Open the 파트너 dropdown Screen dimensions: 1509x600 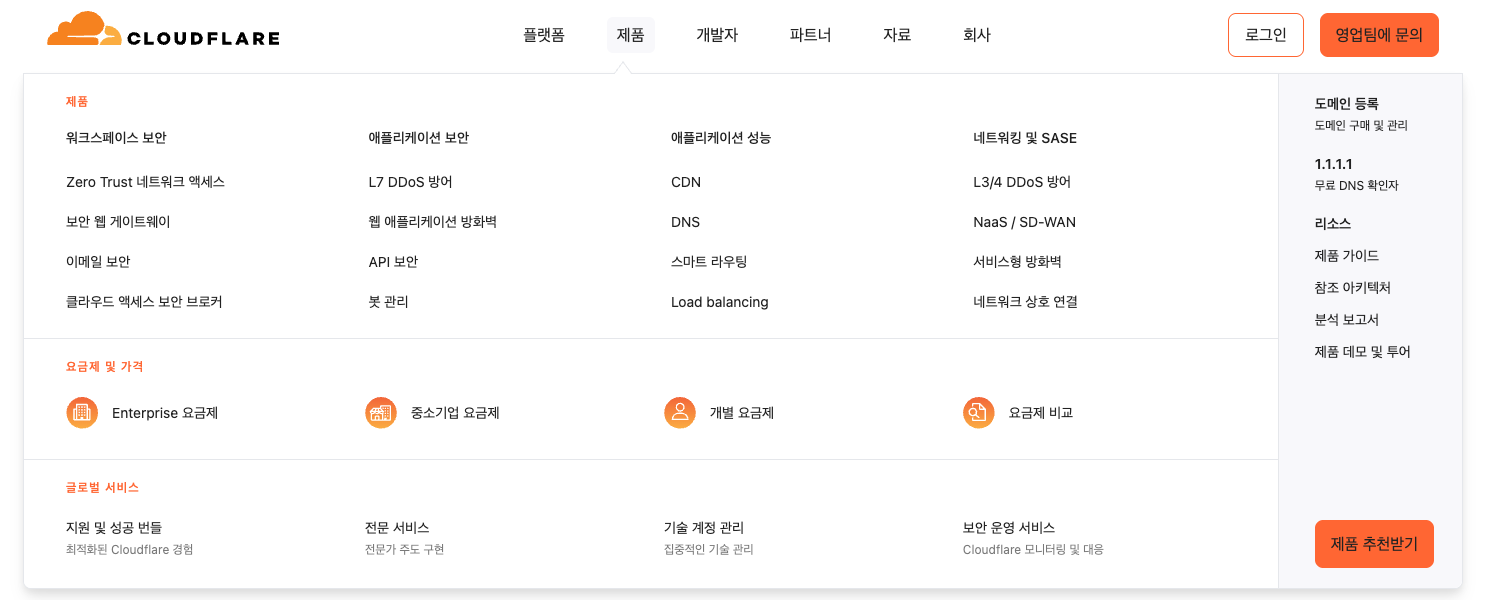pos(809,34)
